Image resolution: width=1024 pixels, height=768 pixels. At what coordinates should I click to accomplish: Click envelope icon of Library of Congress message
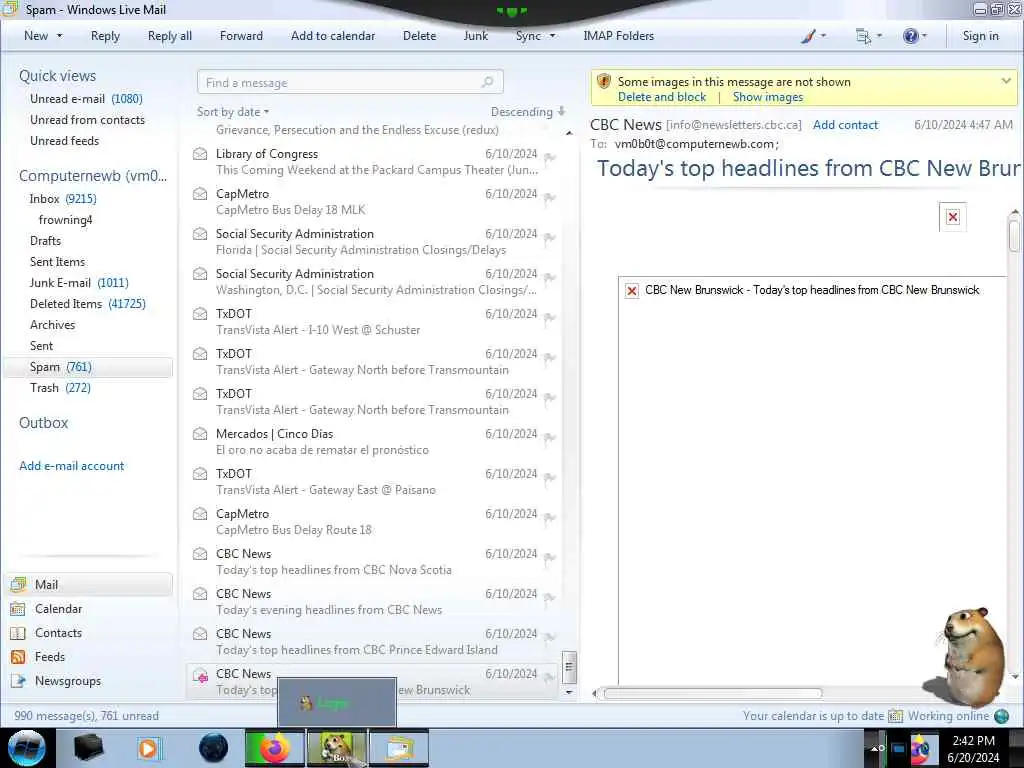tap(200, 154)
